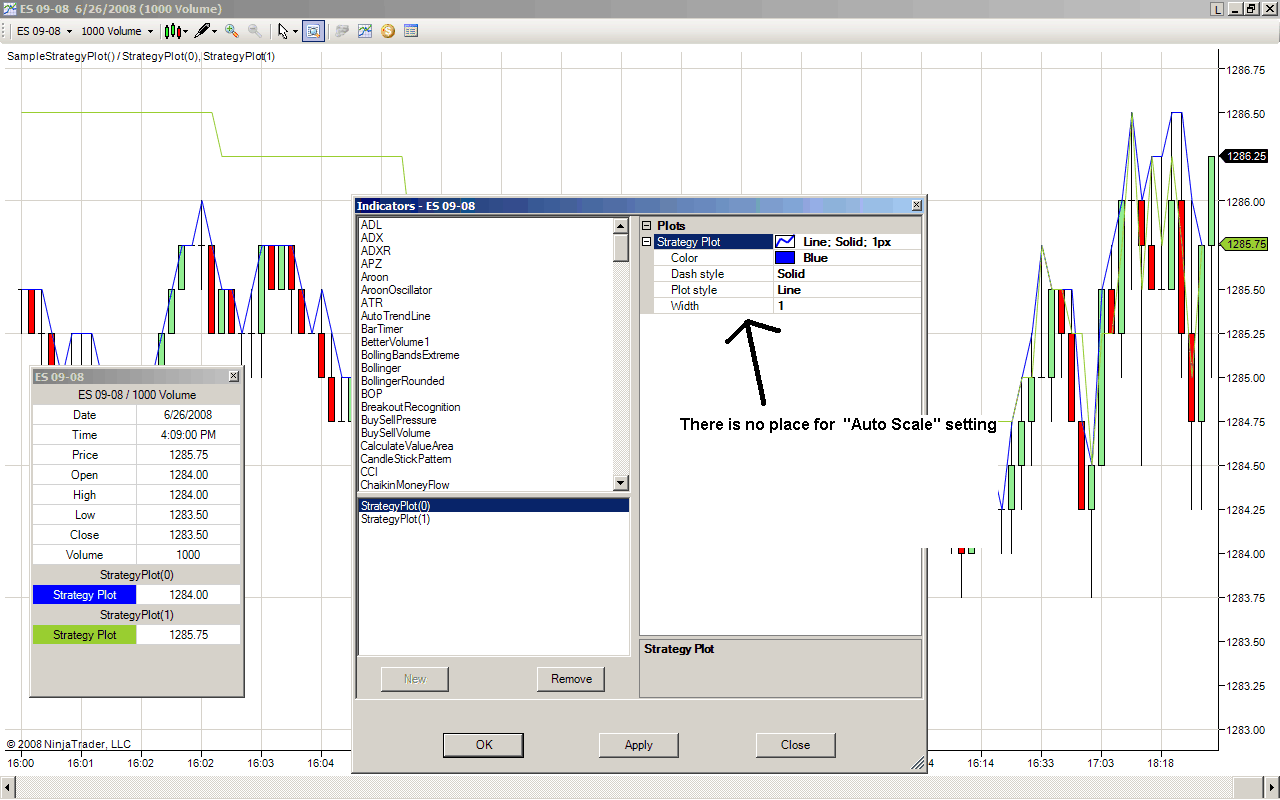Close the Indicators dialog with X

[916, 206]
